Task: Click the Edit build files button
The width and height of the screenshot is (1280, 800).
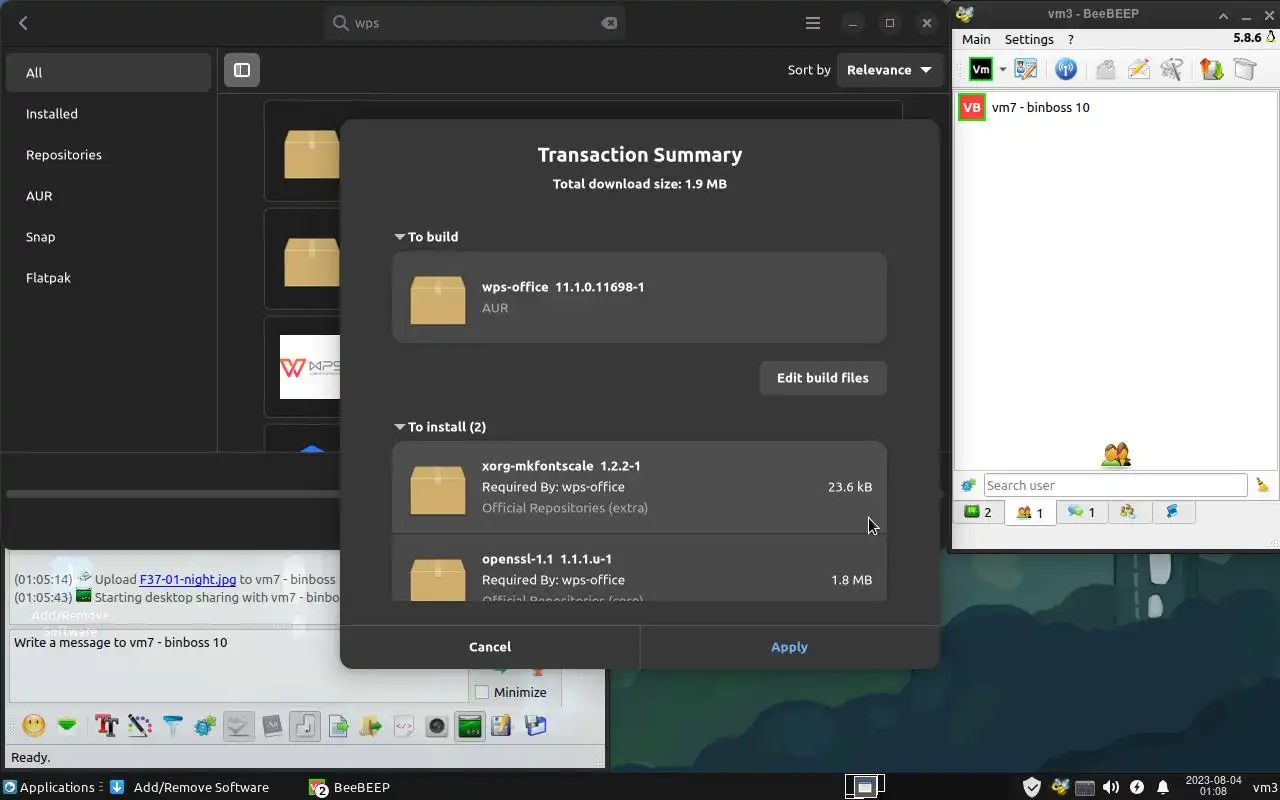Action: point(823,378)
